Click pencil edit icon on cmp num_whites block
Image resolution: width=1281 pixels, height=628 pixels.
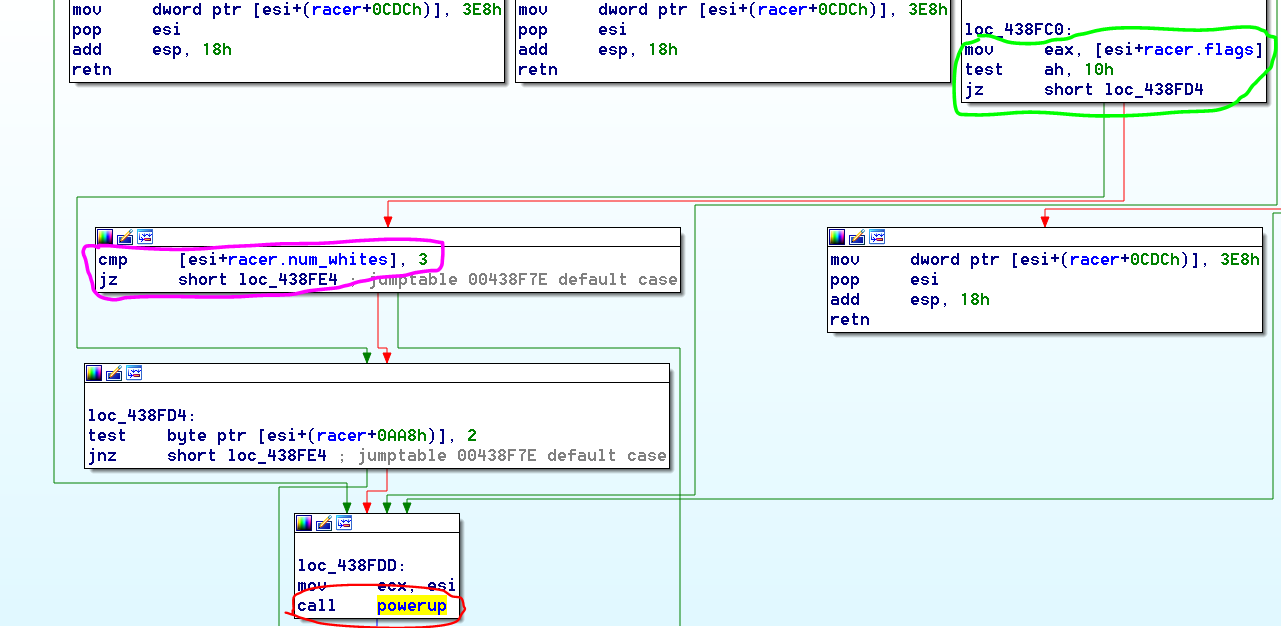(x=125, y=237)
